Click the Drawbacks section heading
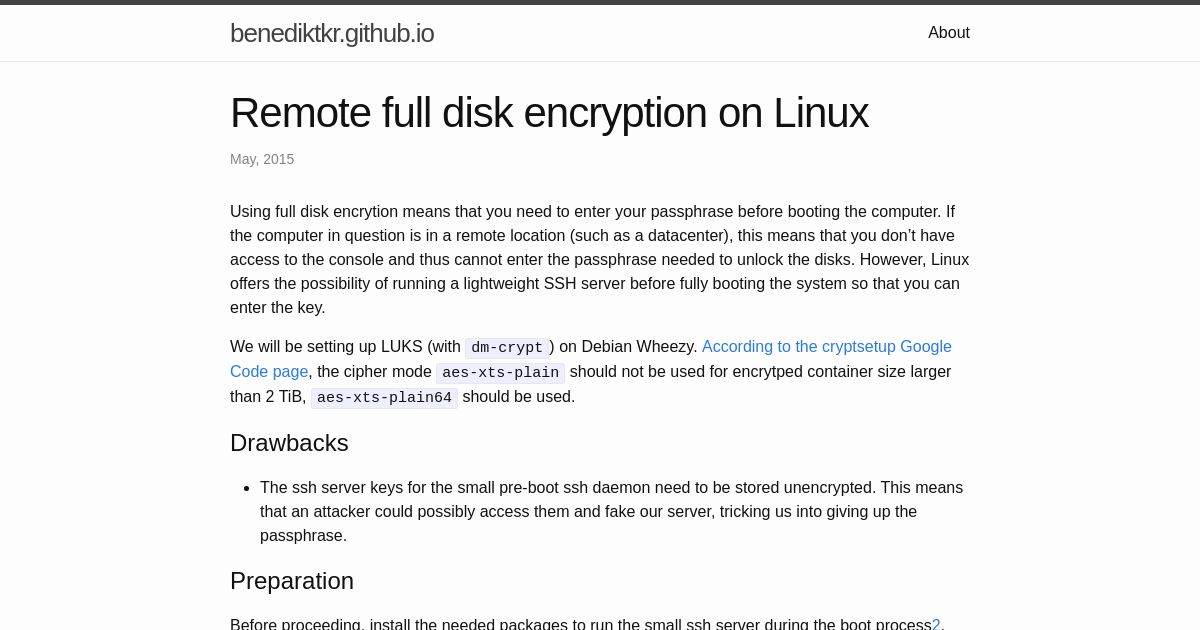This screenshot has width=1200, height=630. tap(289, 443)
